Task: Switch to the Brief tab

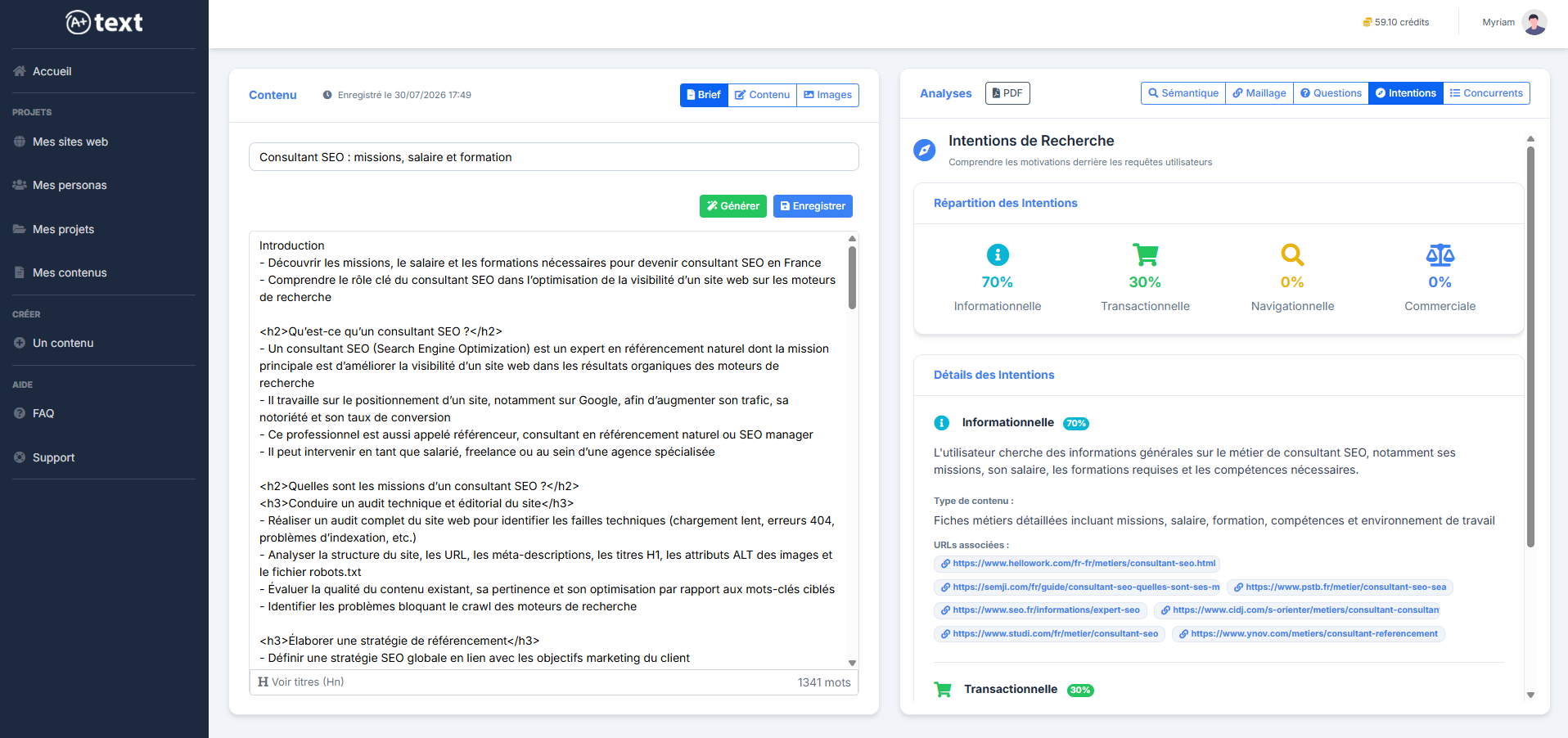Action: pyautogui.click(x=704, y=95)
